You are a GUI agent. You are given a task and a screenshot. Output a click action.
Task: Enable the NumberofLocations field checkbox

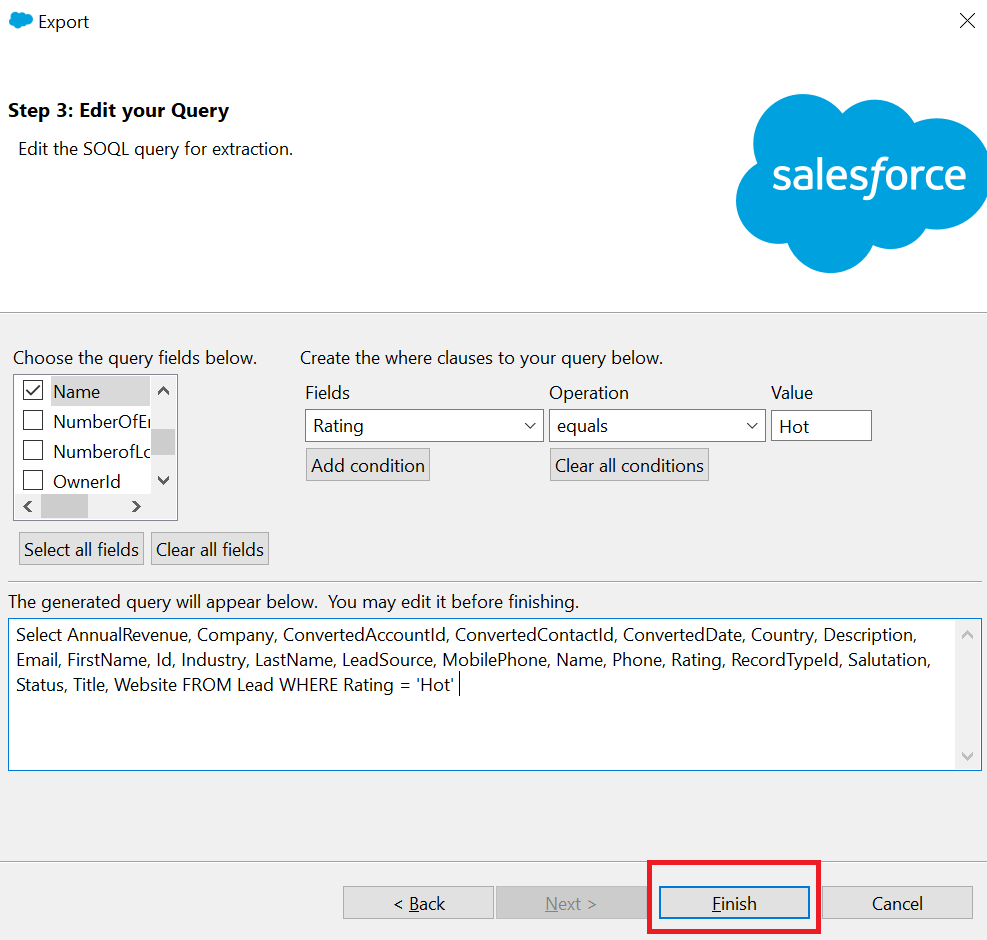33,451
